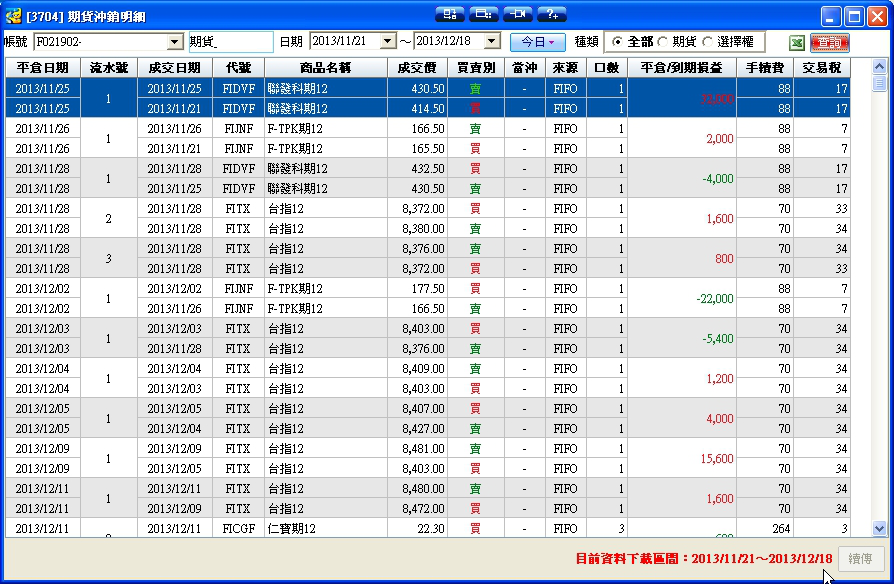
Task: Click the price 414.50
Action: click(x=428, y=109)
